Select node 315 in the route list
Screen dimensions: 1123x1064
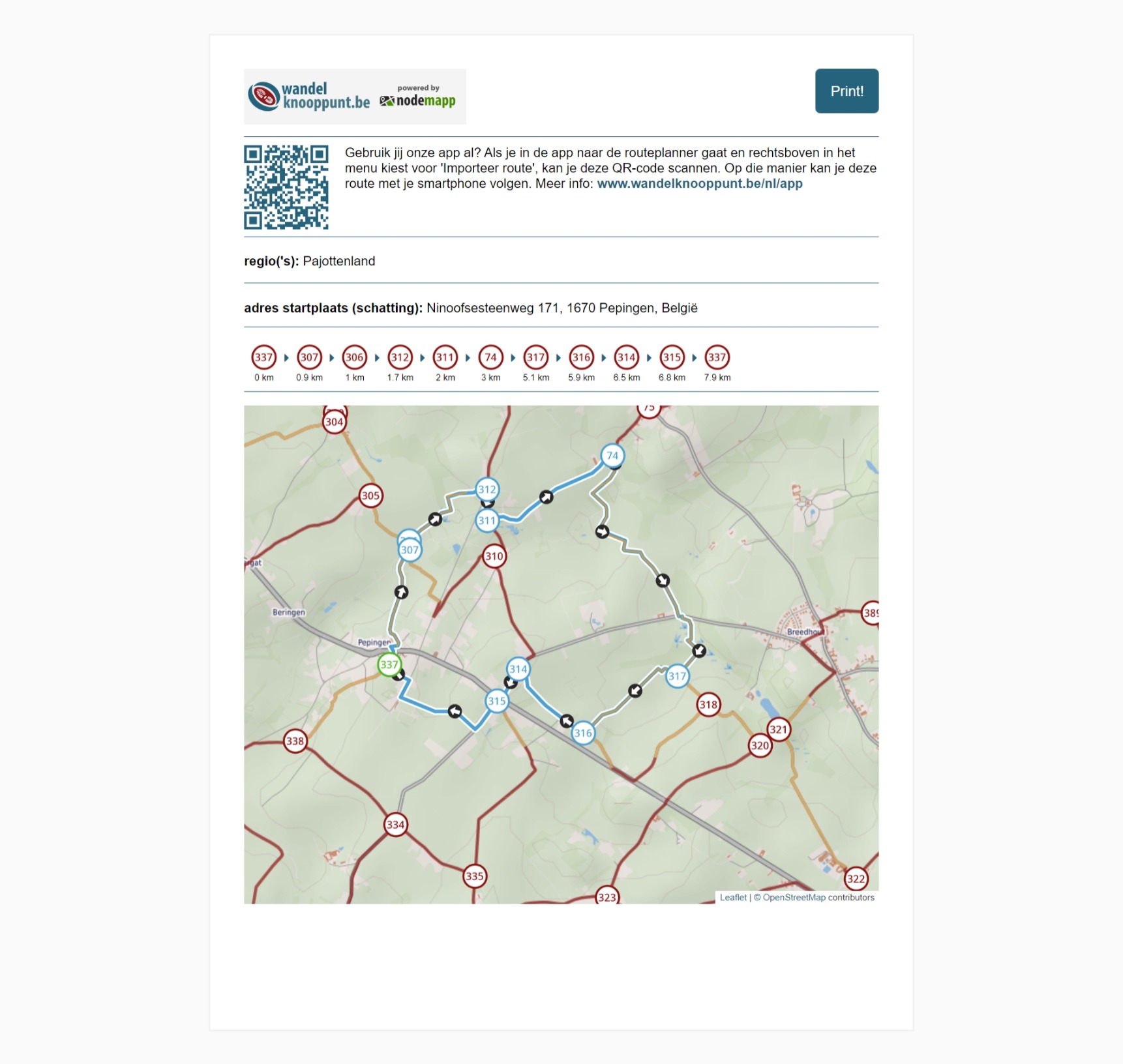[672, 357]
